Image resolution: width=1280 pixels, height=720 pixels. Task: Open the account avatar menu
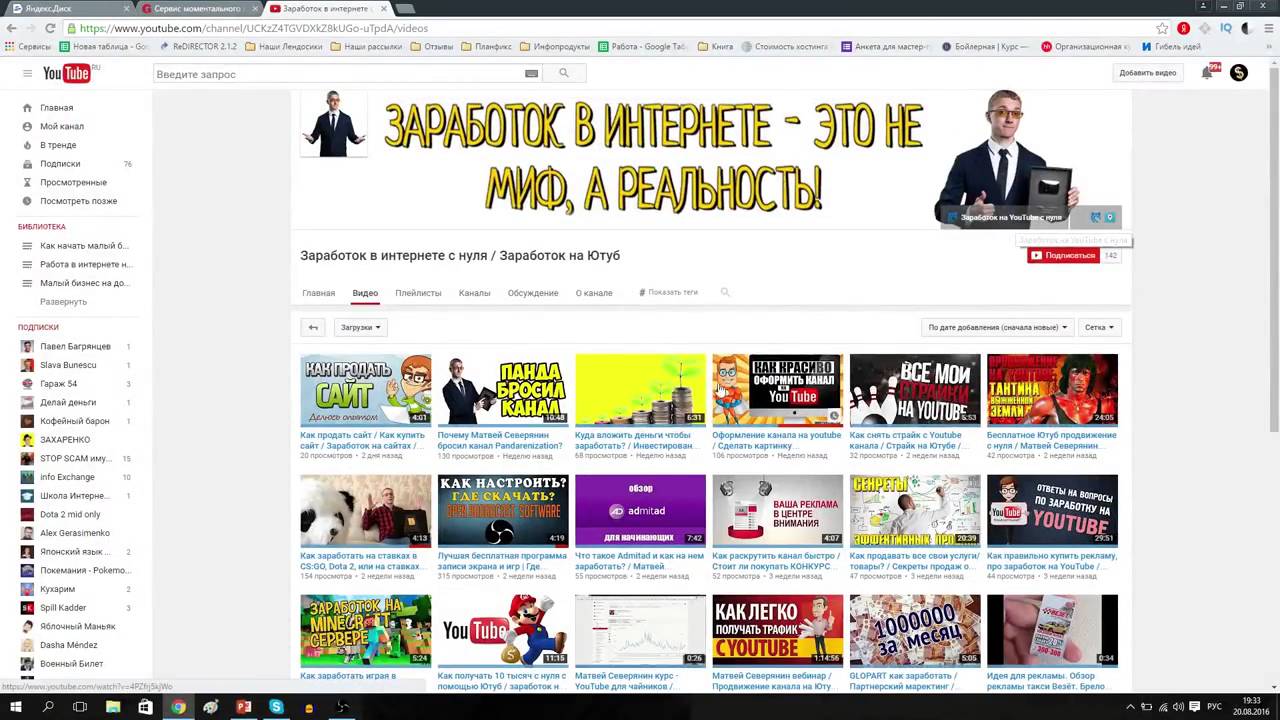pyautogui.click(x=1239, y=72)
